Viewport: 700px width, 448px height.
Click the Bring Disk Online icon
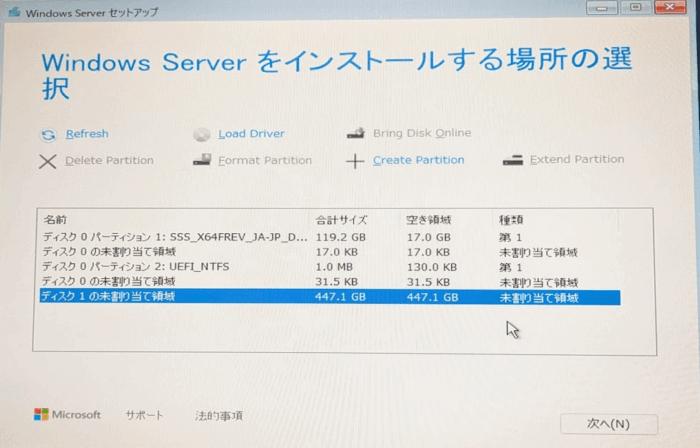tap(355, 134)
